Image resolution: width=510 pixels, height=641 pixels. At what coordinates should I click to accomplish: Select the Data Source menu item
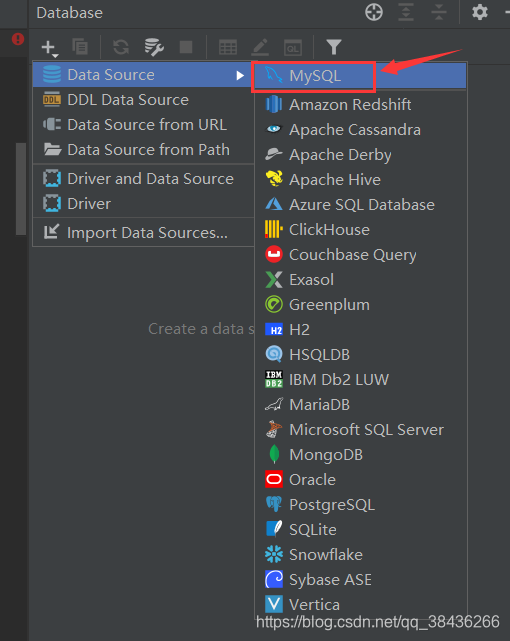pyautogui.click(x=143, y=75)
